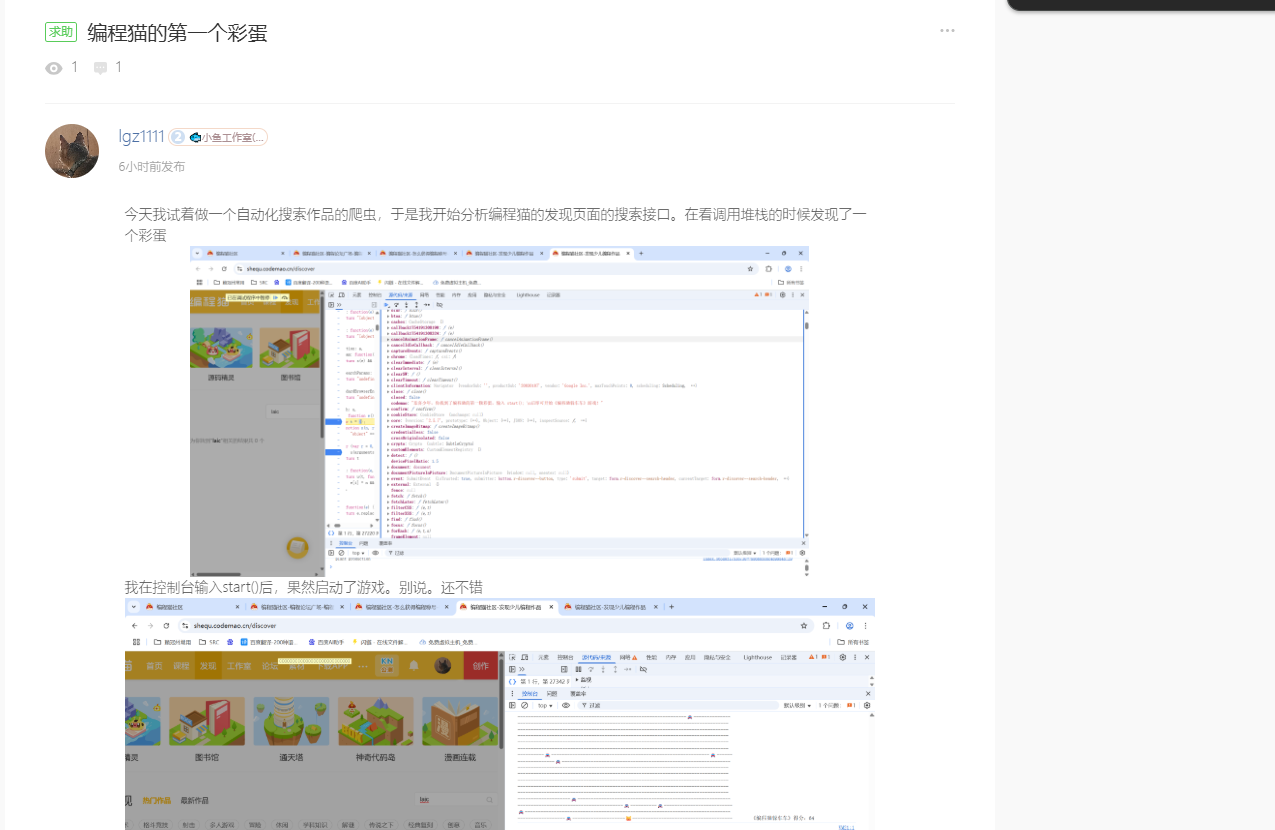
Task: Click the bookmark star in the lower screenshot's address bar
Action: [806, 625]
